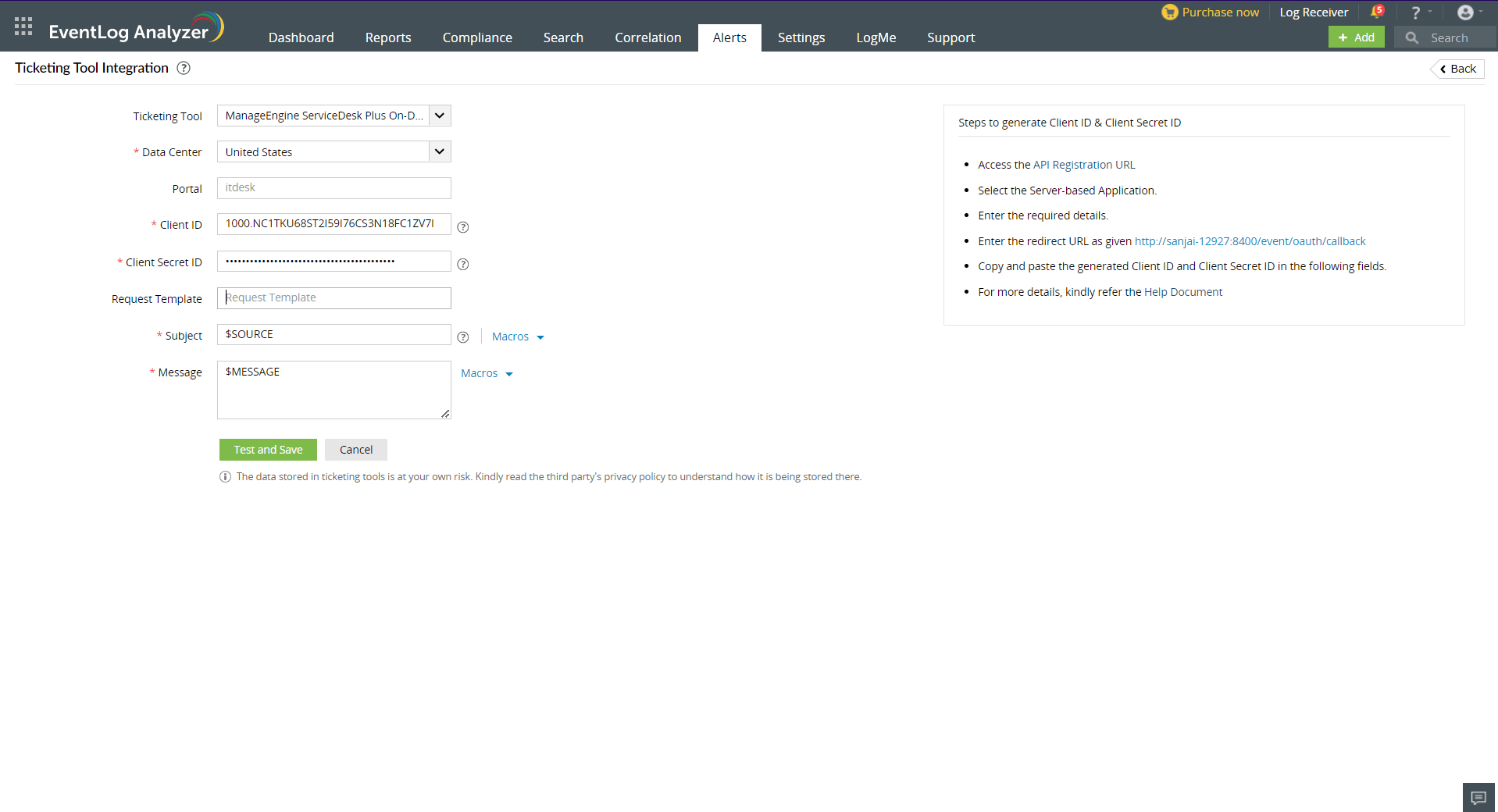Click the Purchase now cart icon

pos(1169,12)
